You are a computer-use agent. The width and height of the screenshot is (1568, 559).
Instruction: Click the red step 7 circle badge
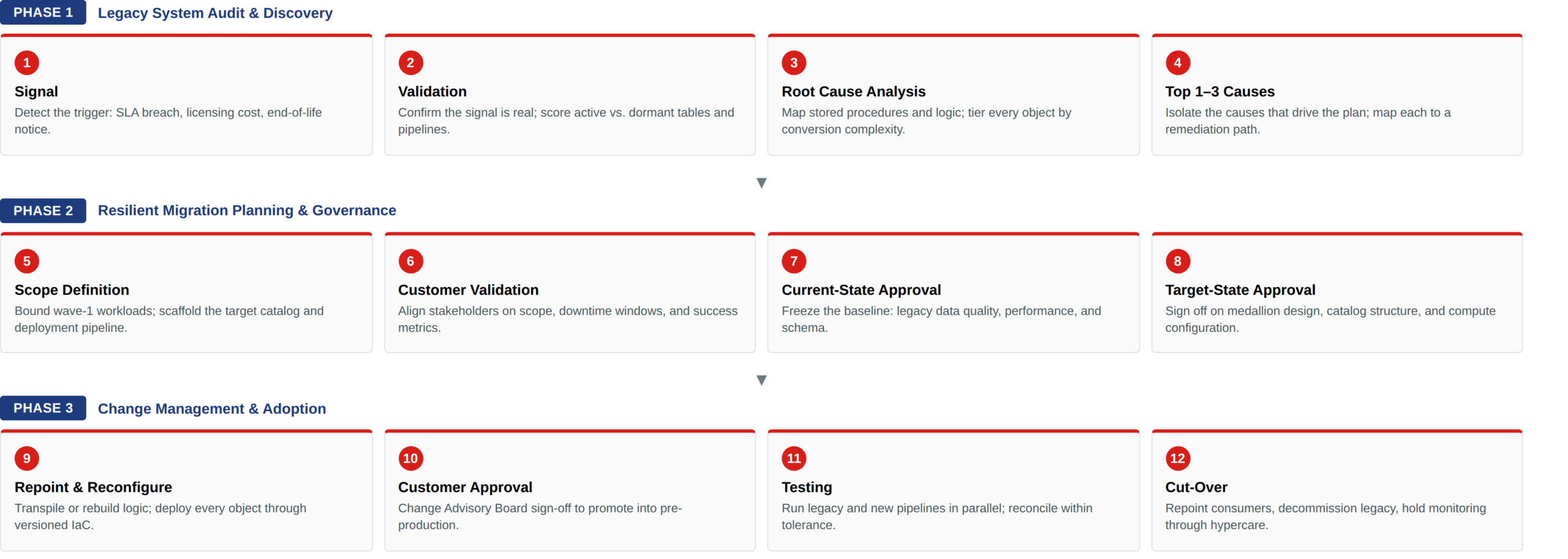pos(794,261)
